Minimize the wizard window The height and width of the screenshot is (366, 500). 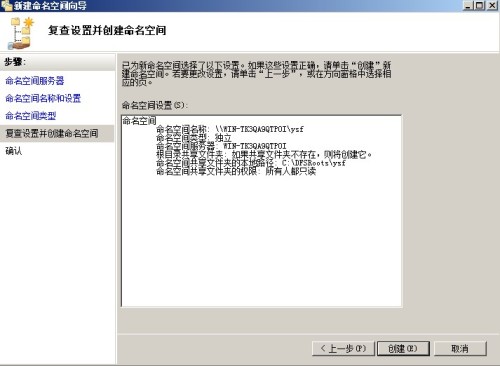[x=469, y=6]
